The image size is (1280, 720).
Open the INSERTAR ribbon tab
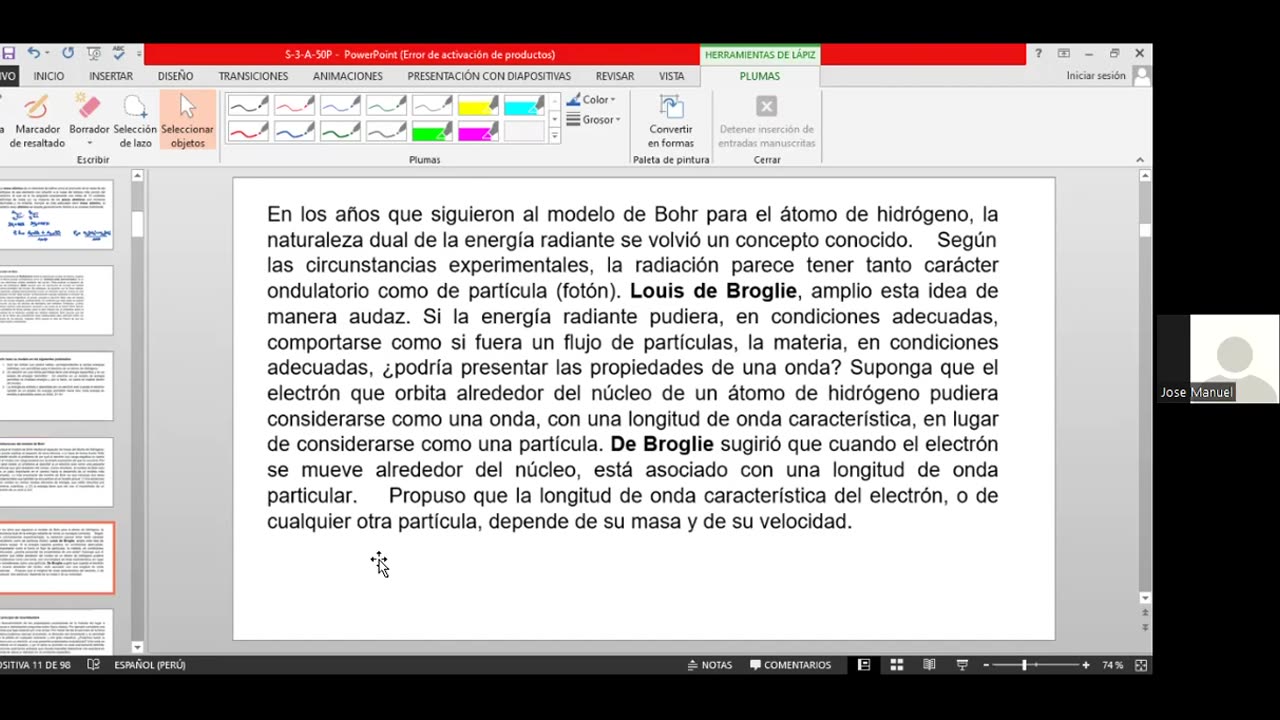111,76
